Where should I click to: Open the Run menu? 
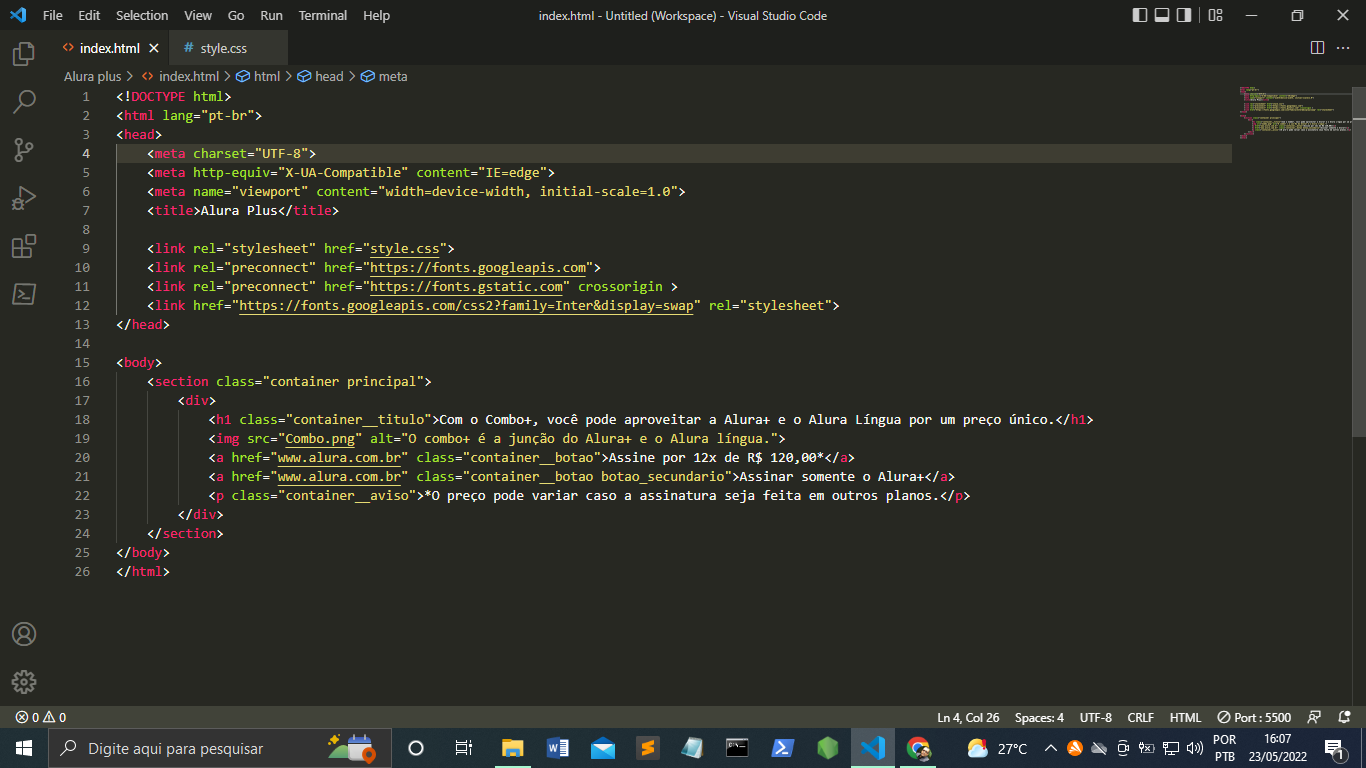[x=271, y=15]
